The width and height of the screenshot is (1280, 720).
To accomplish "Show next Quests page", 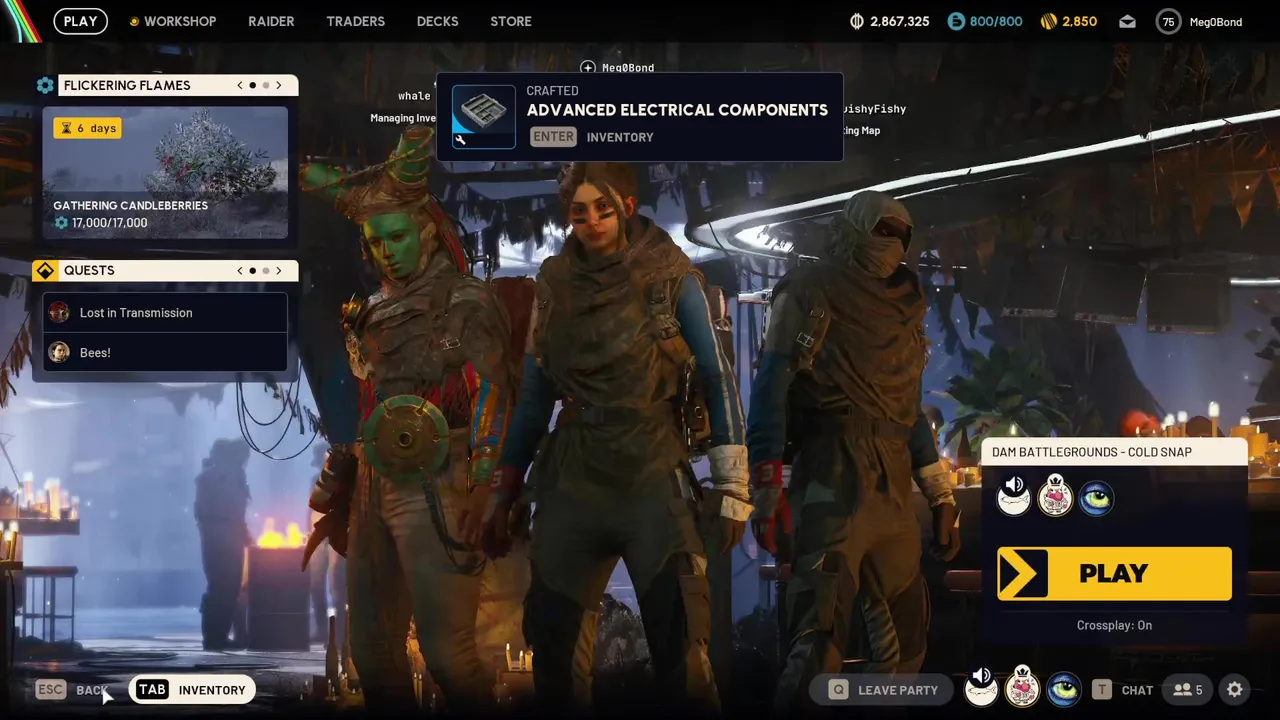I will tap(279, 270).
